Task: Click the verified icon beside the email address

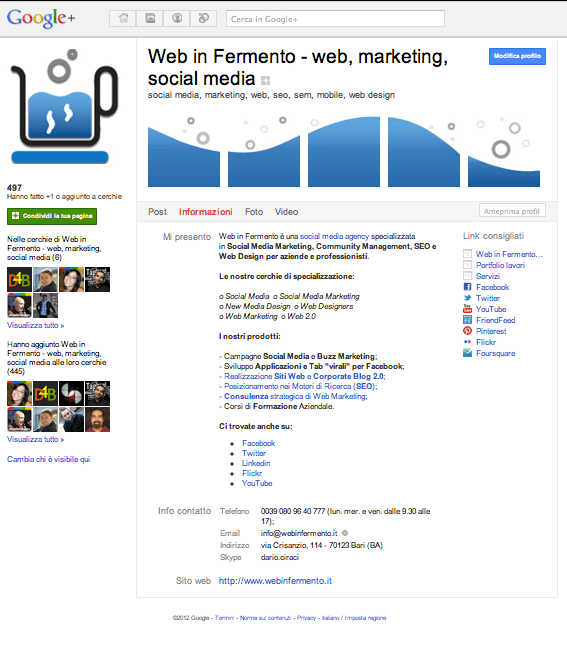Action: pos(345,533)
